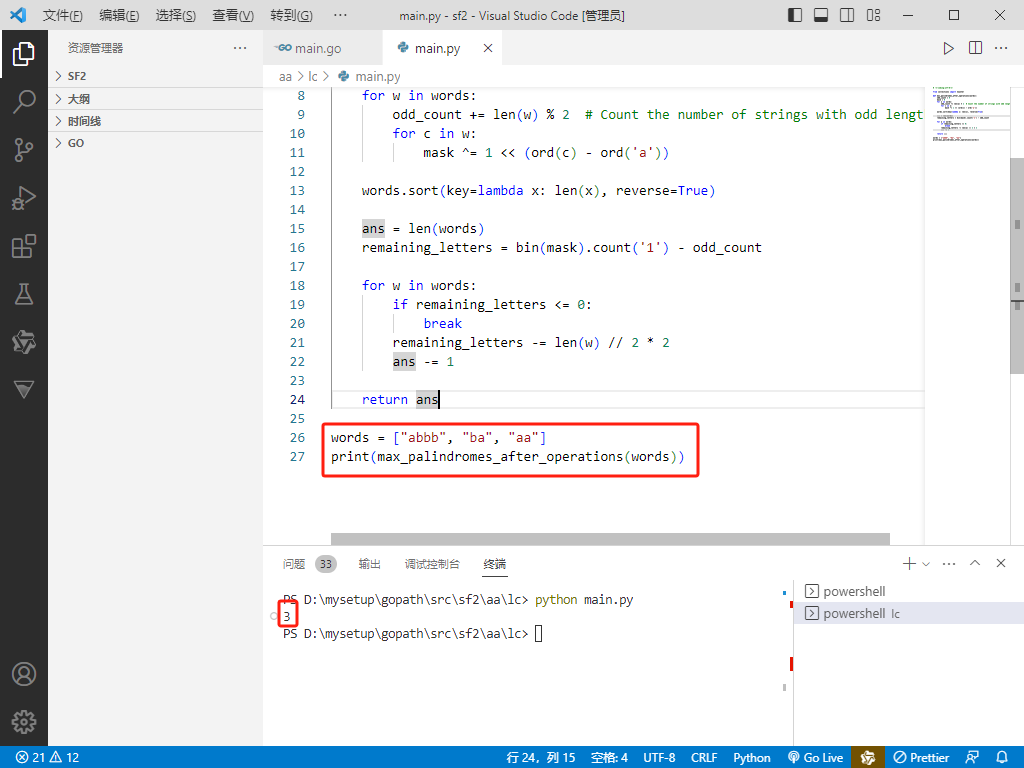Open notifications bell icon

click(1002, 758)
